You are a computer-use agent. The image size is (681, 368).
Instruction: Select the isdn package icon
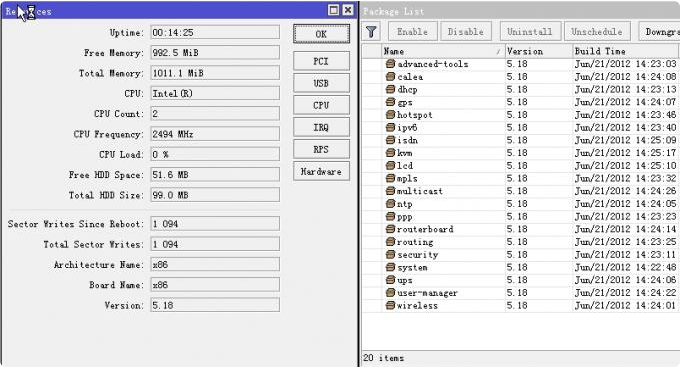click(x=390, y=140)
